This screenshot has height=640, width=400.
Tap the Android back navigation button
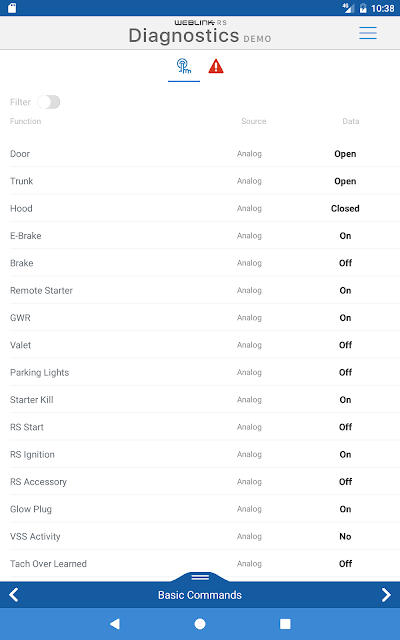115,624
